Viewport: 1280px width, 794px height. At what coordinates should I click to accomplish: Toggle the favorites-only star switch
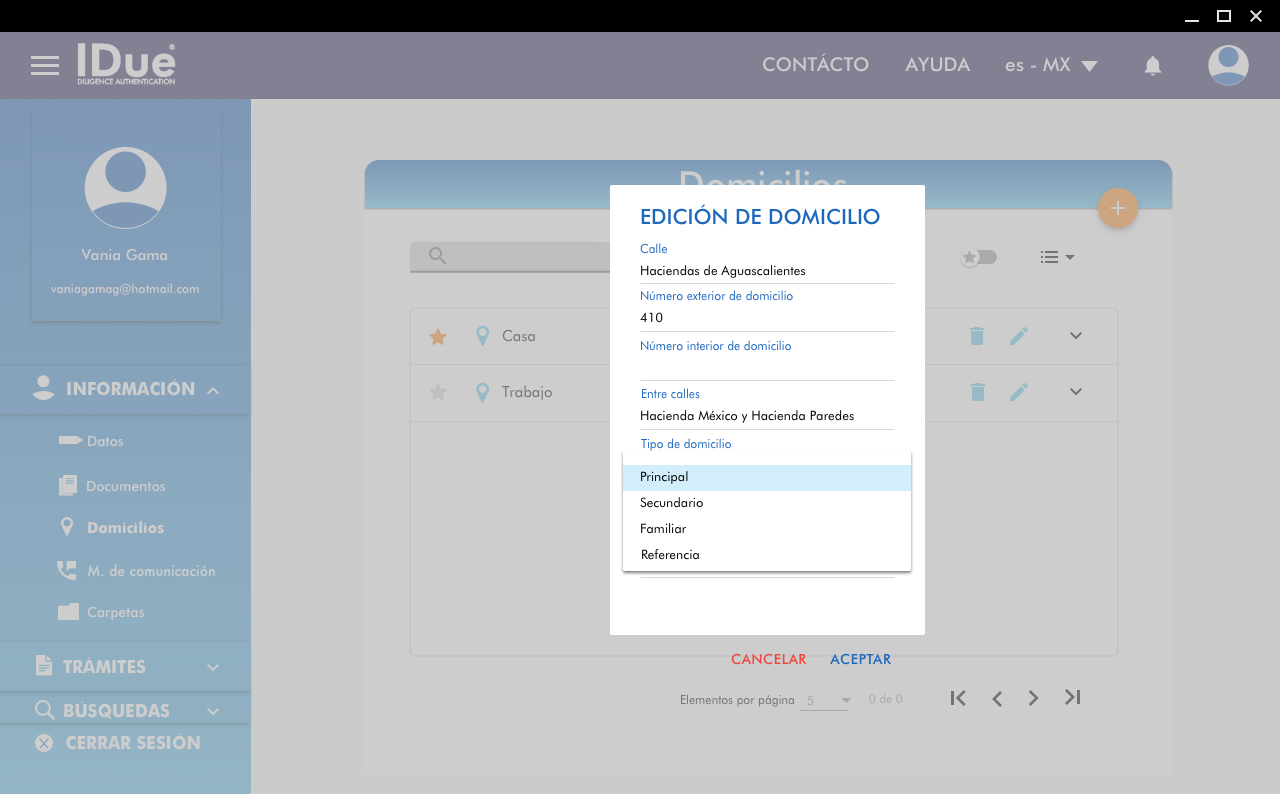978,257
